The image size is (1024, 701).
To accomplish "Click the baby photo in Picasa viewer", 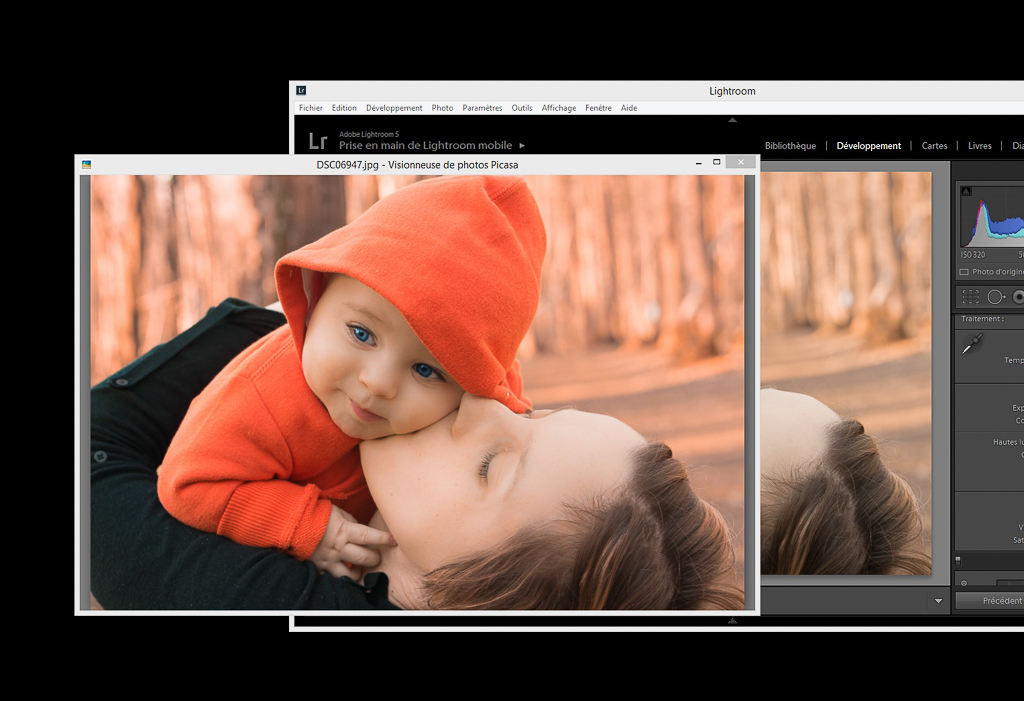I will click(x=417, y=392).
